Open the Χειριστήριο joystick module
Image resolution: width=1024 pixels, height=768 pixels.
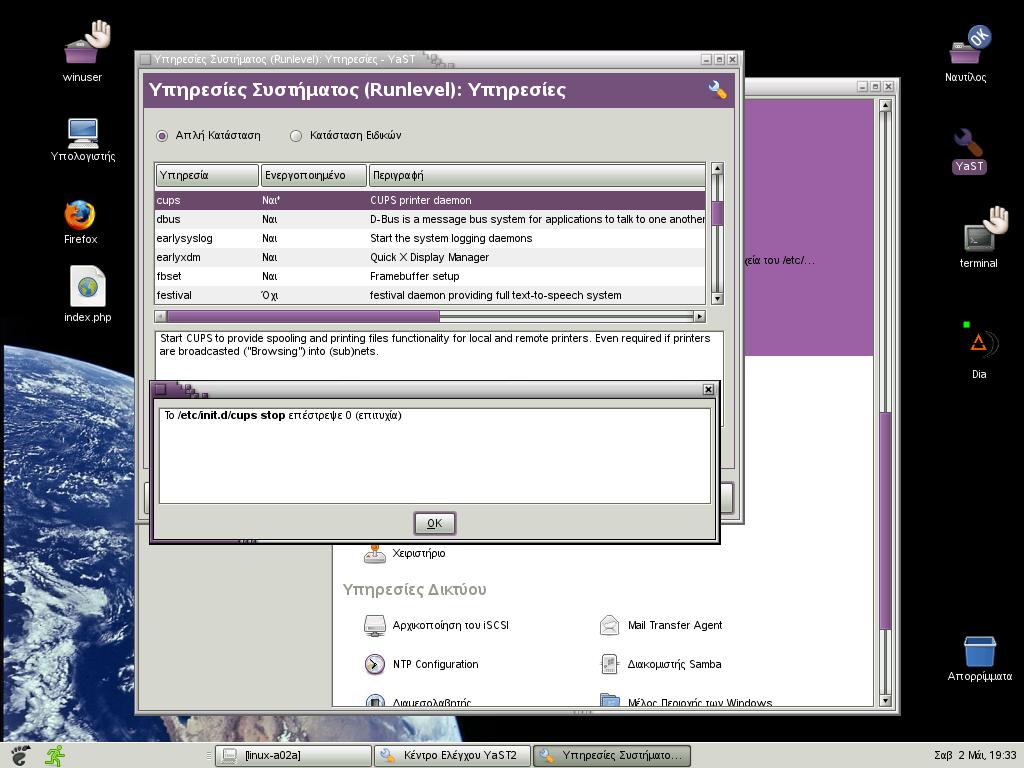point(404,553)
